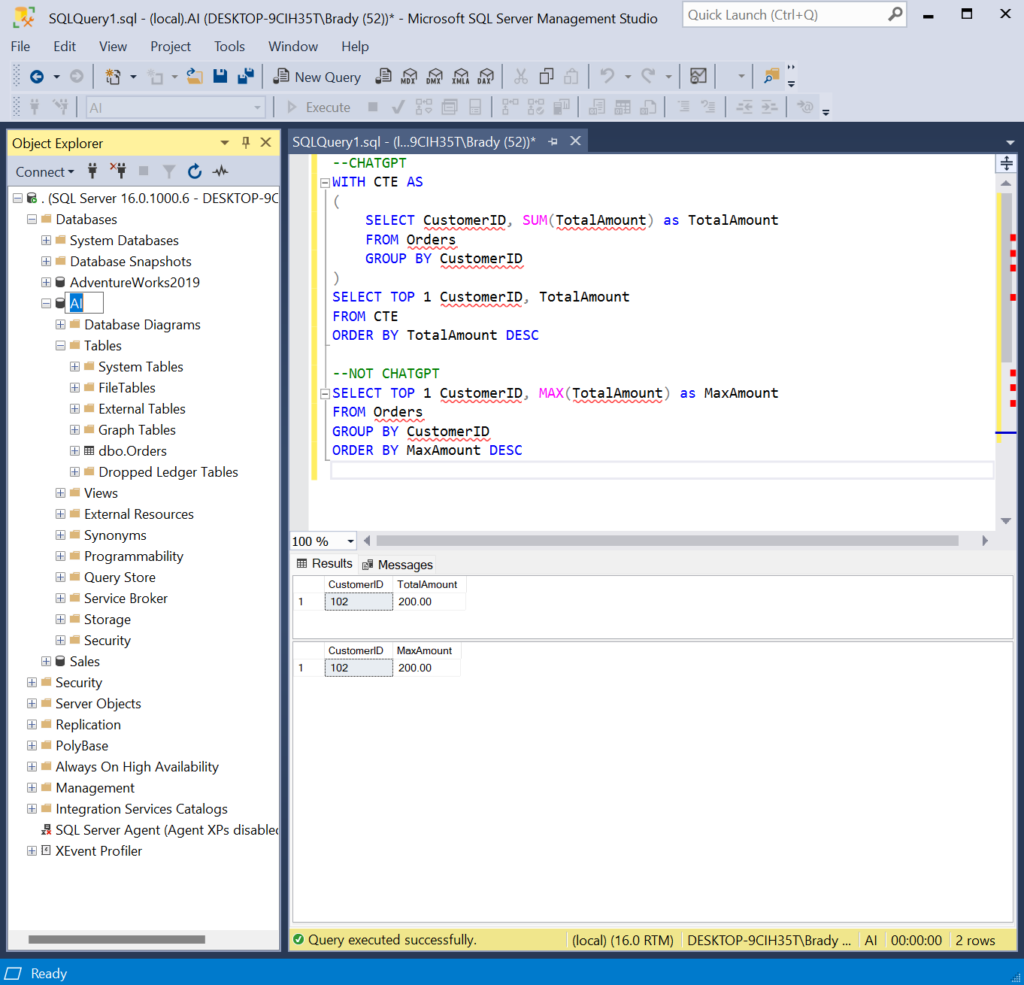Collapse the Tables folder node

[60, 346]
